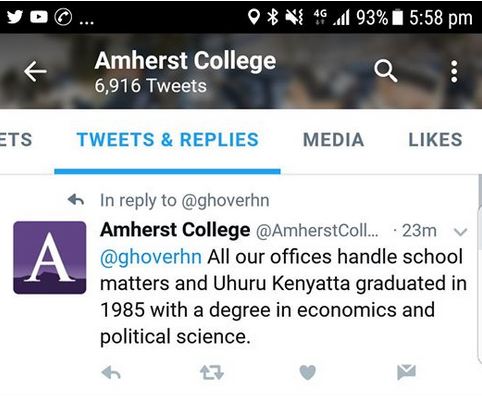Switch to the Media tab

[333, 140]
